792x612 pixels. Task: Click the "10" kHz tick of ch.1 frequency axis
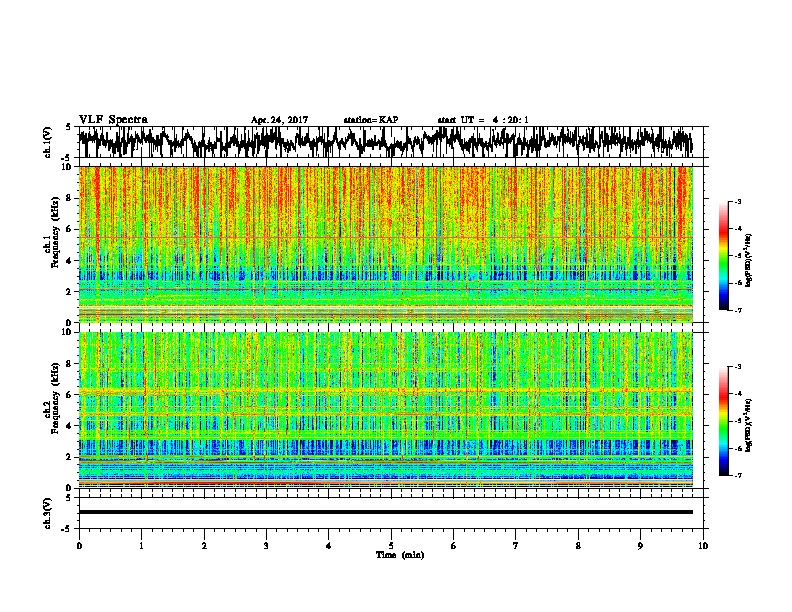(68, 167)
